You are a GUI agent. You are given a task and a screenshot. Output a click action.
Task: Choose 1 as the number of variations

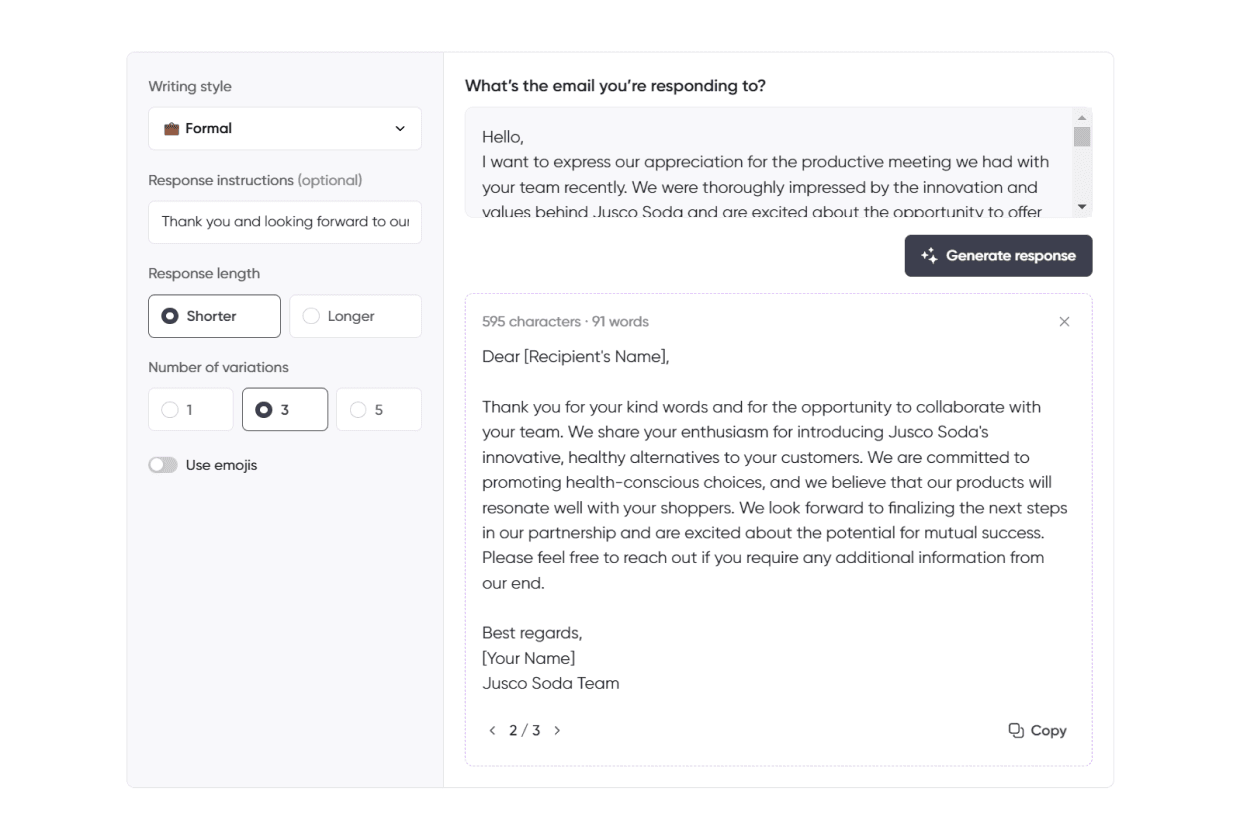[x=191, y=410]
